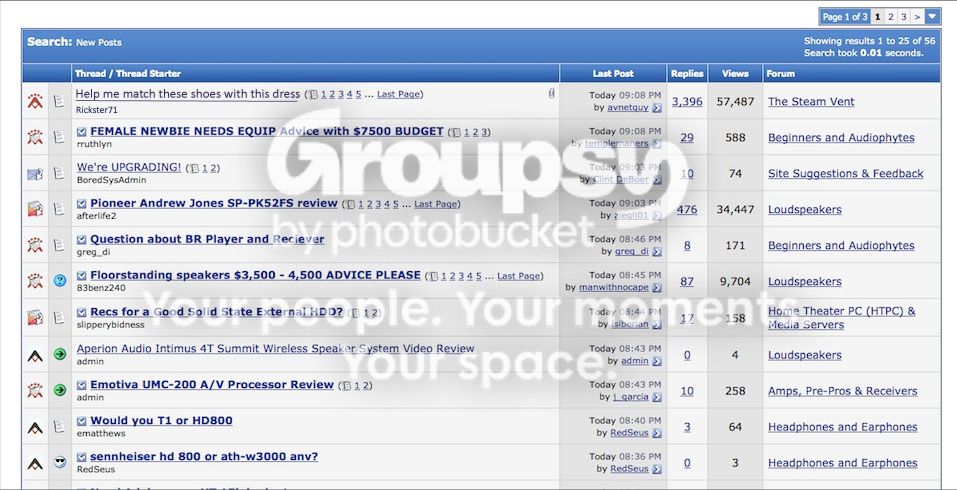Click the next page arrow button
The width and height of the screenshot is (957, 490).
click(917, 17)
